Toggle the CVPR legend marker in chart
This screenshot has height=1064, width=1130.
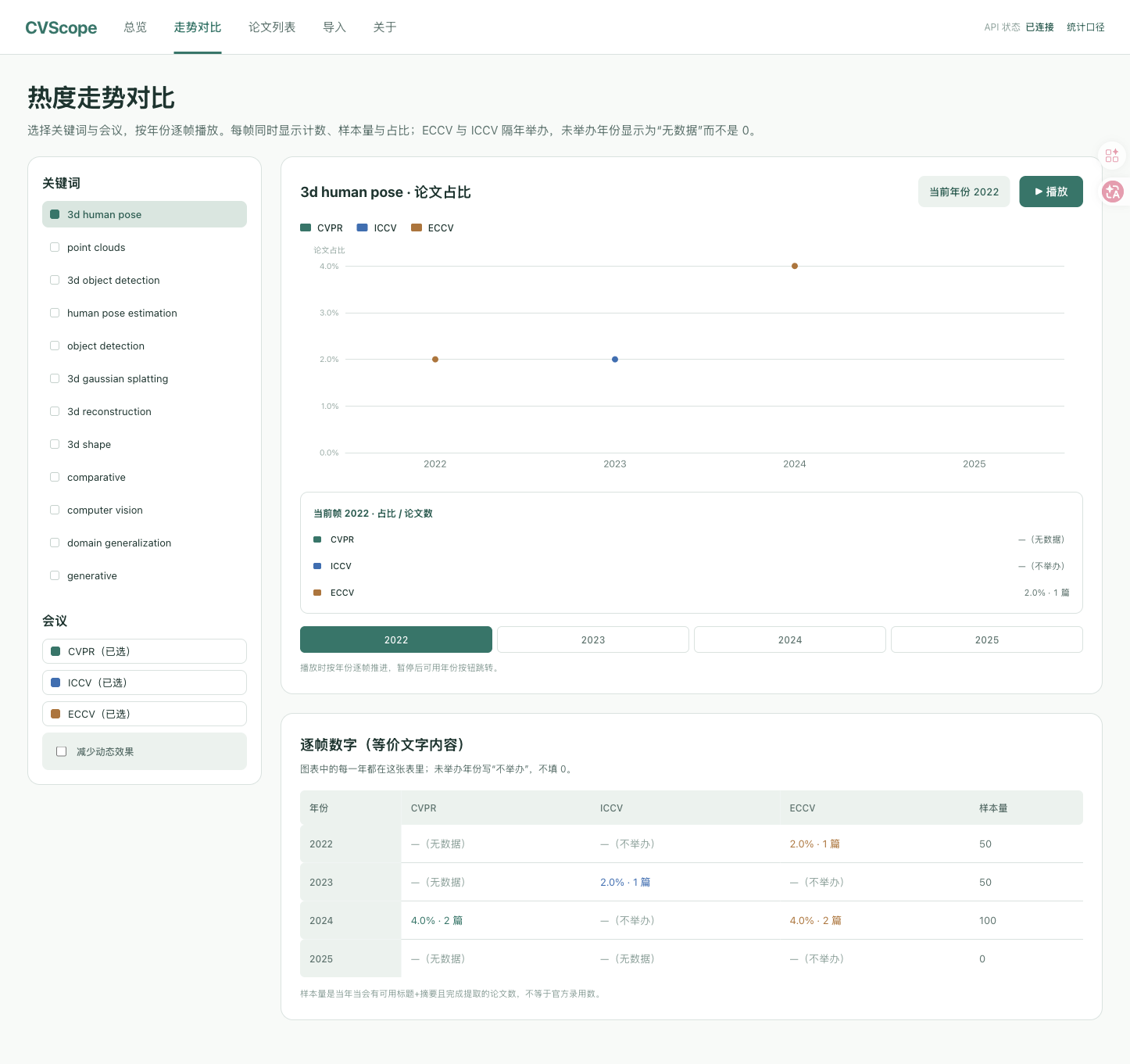(x=306, y=227)
